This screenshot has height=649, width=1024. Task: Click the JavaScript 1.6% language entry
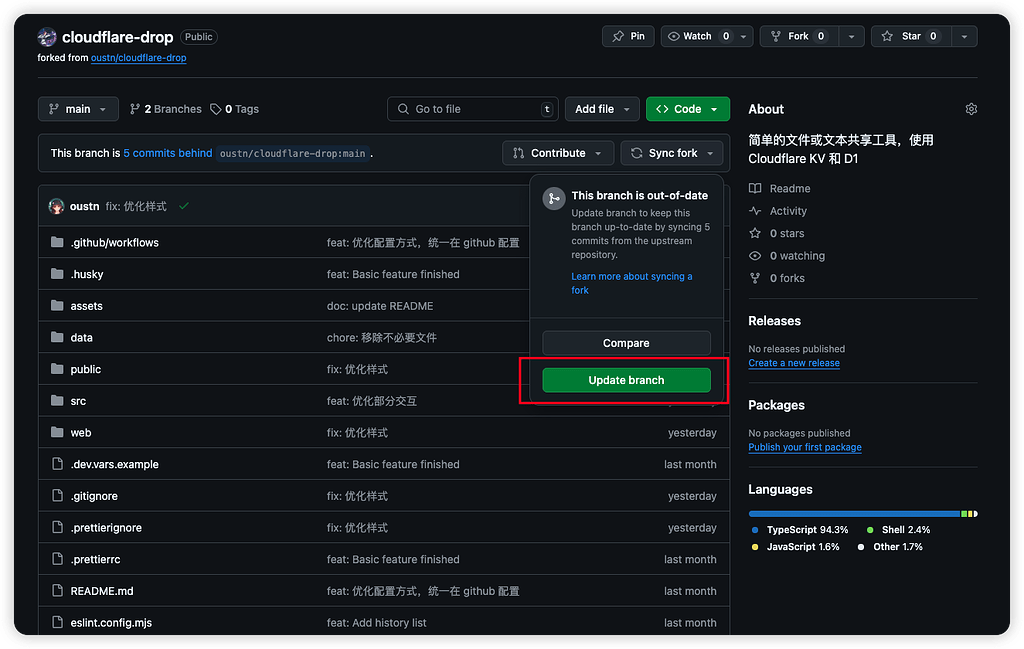(x=795, y=546)
